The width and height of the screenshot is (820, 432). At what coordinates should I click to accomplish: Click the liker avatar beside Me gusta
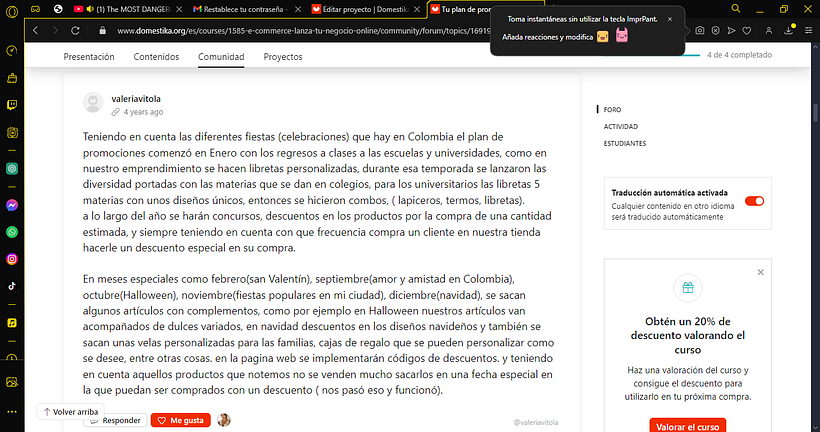click(224, 420)
